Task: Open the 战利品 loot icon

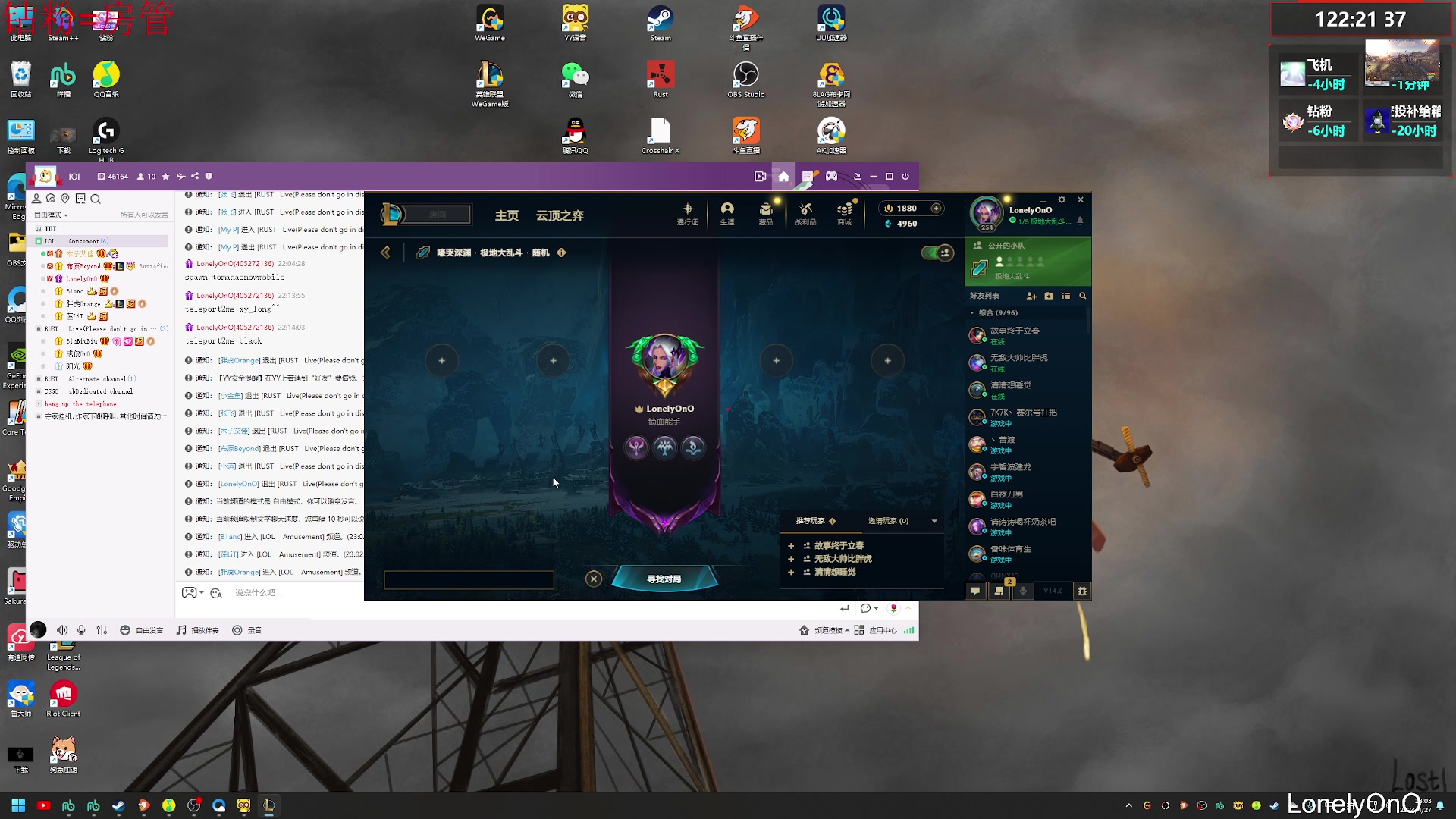Action: 805,213
